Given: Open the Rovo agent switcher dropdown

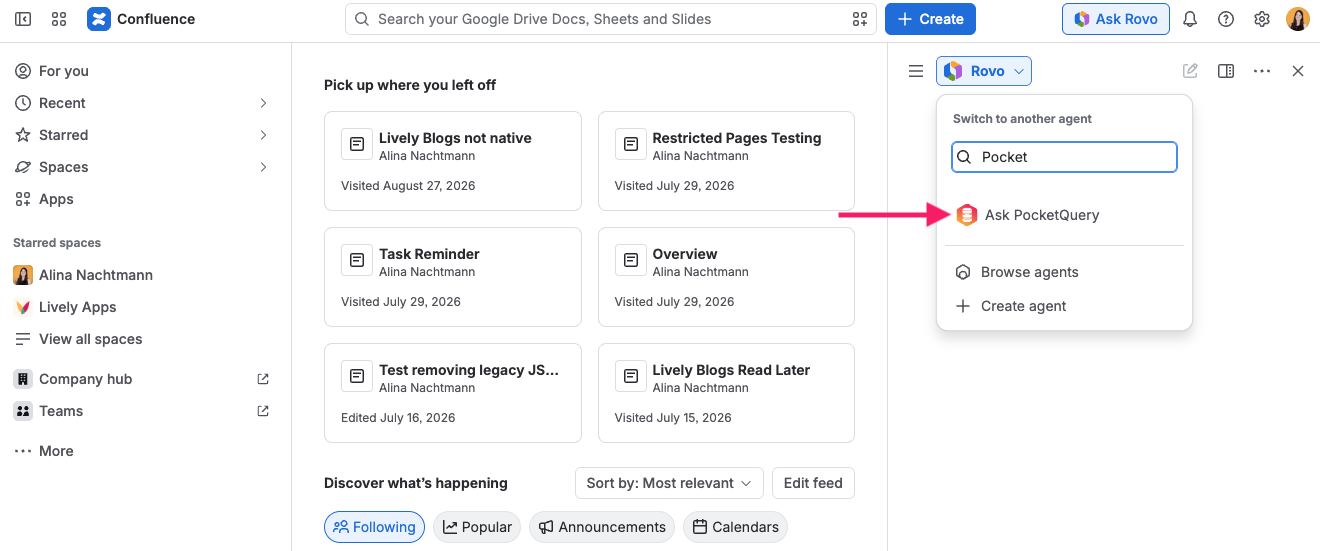Looking at the screenshot, I should (984, 71).
